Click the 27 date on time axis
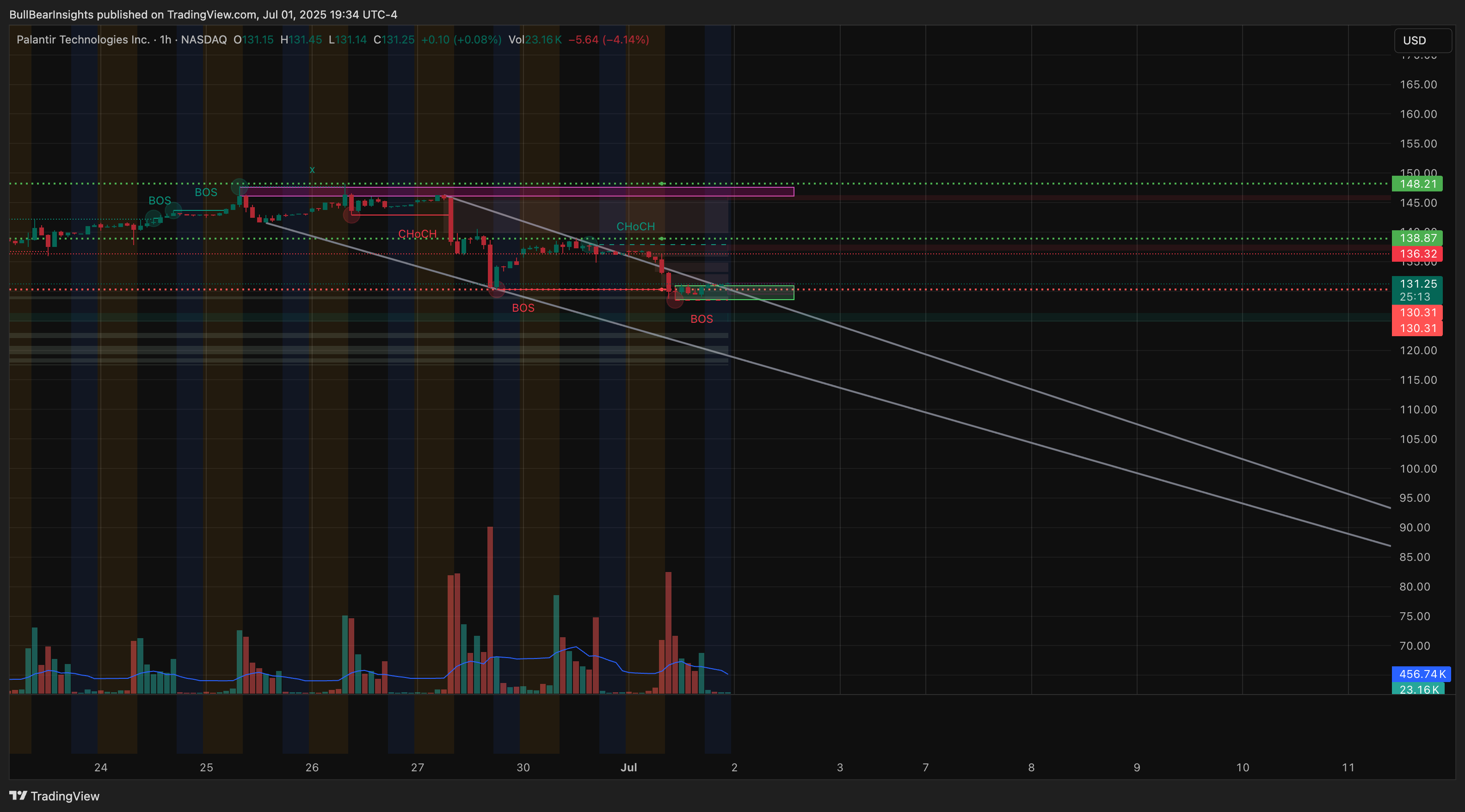The width and height of the screenshot is (1465, 812). pyautogui.click(x=418, y=768)
